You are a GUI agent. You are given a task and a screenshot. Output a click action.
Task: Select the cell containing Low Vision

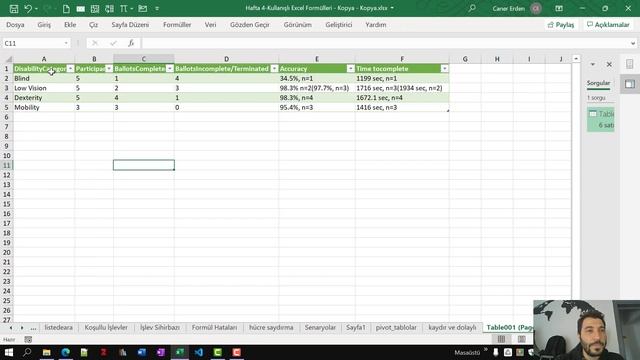pyautogui.click(x=44, y=88)
